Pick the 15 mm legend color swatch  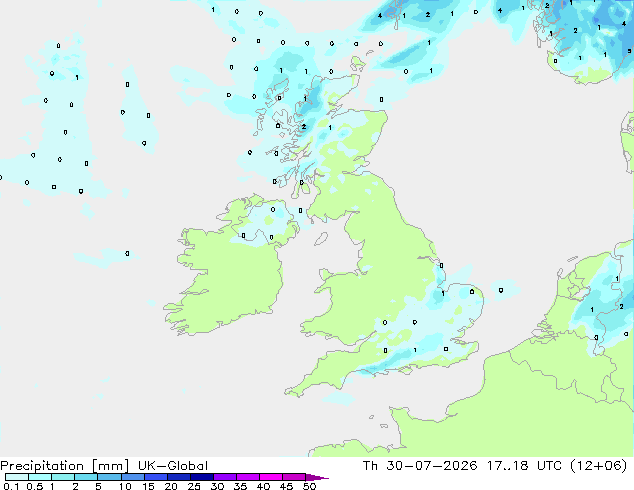point(155,477)
